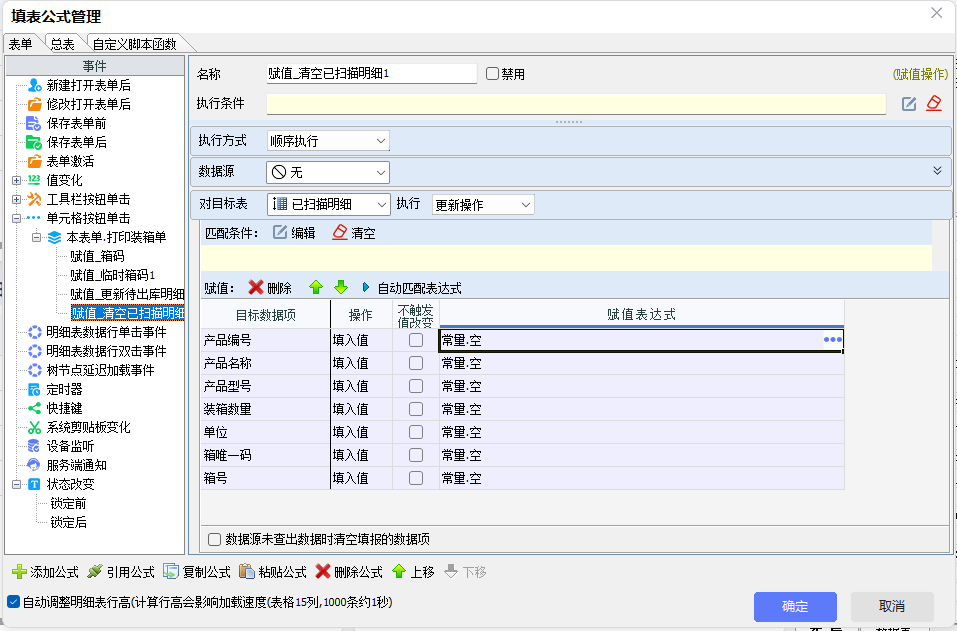Click the 保存表单后 icon
Screen dimensions: 957x631
[x=33, y=142]
